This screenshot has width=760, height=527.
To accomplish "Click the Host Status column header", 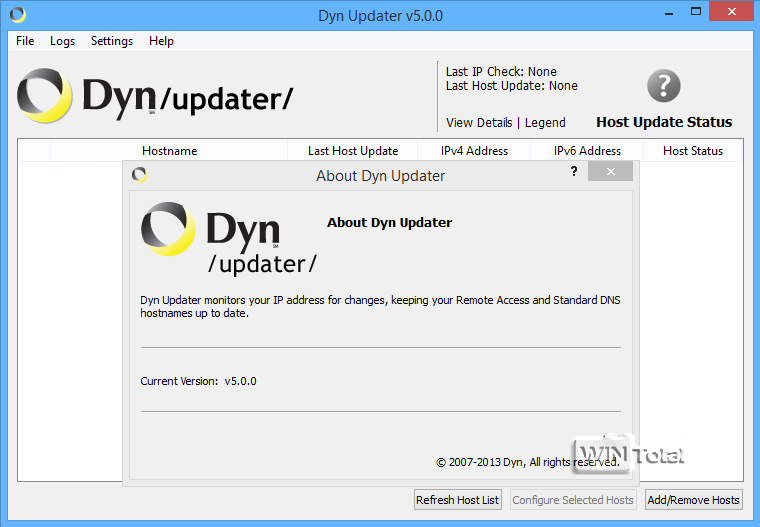I will 693,151.
